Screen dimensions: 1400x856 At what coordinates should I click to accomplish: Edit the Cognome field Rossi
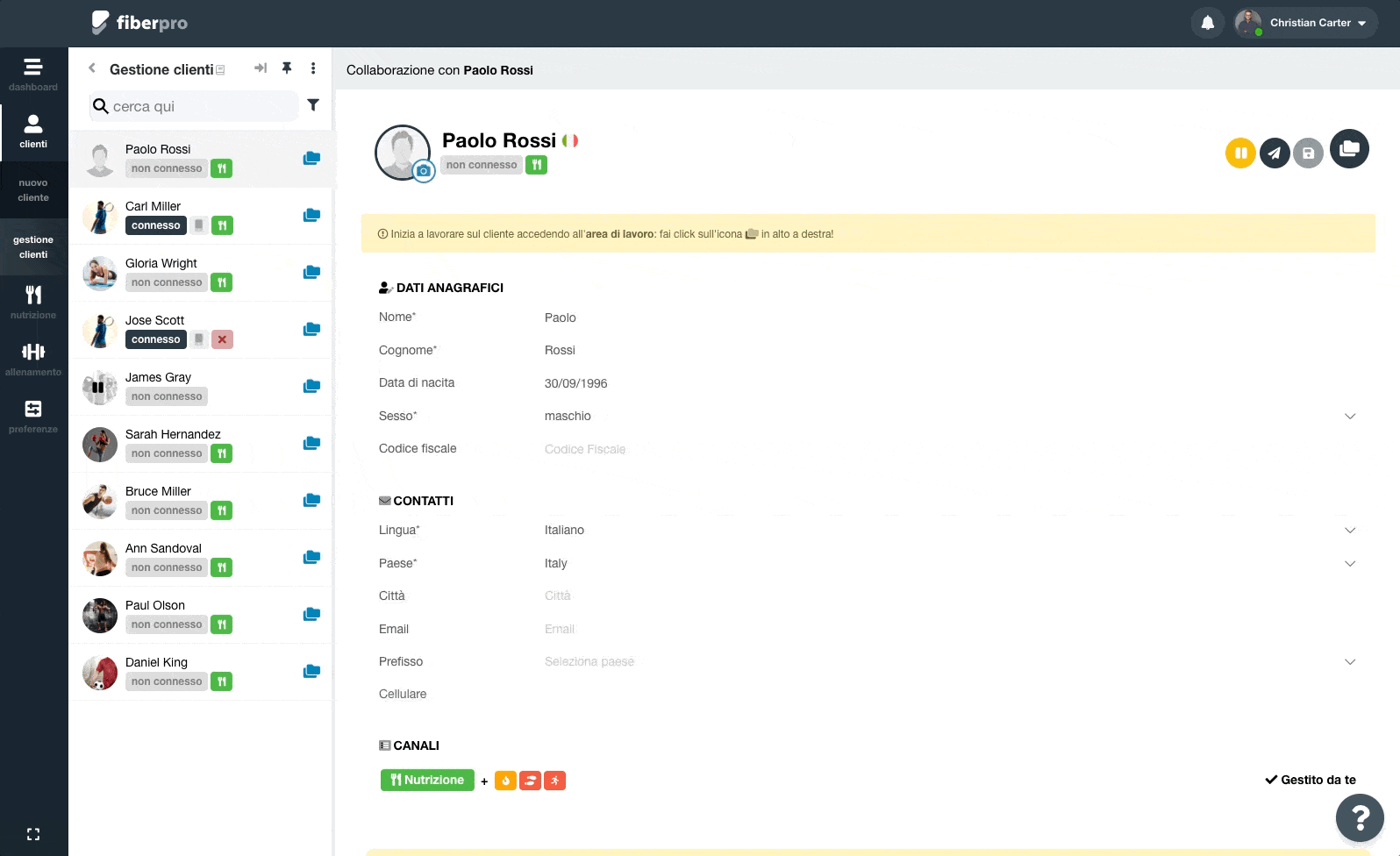(x=950, y=350)
